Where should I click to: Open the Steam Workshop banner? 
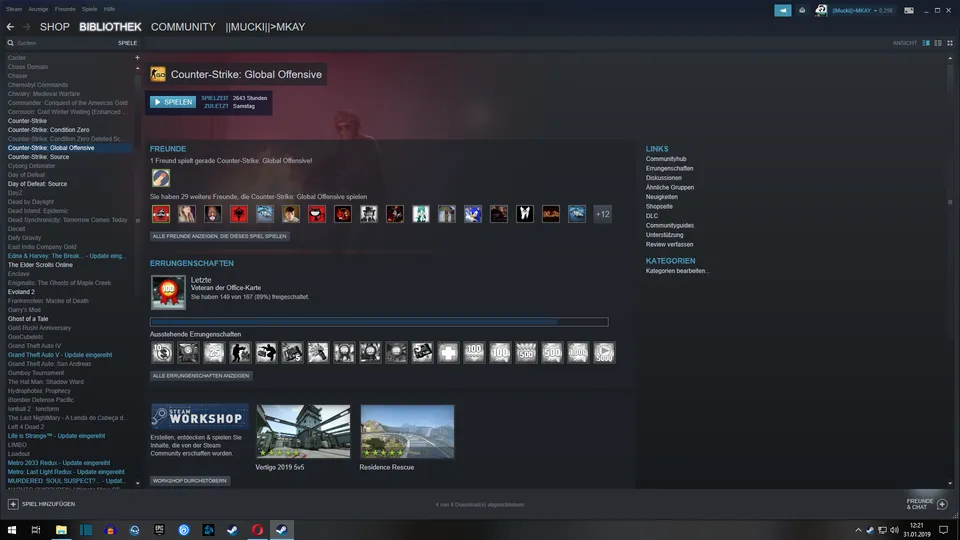200,416
